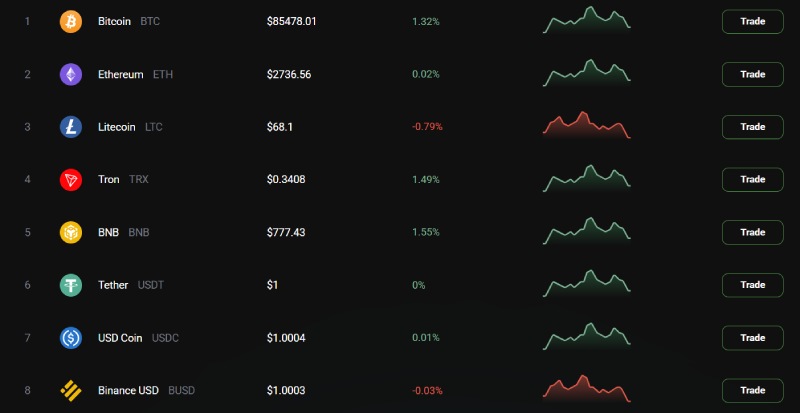Viewport: 800px width, 413px height.
Task: Click the blue USD Coin icon
Action: click(x=71, y=338)
